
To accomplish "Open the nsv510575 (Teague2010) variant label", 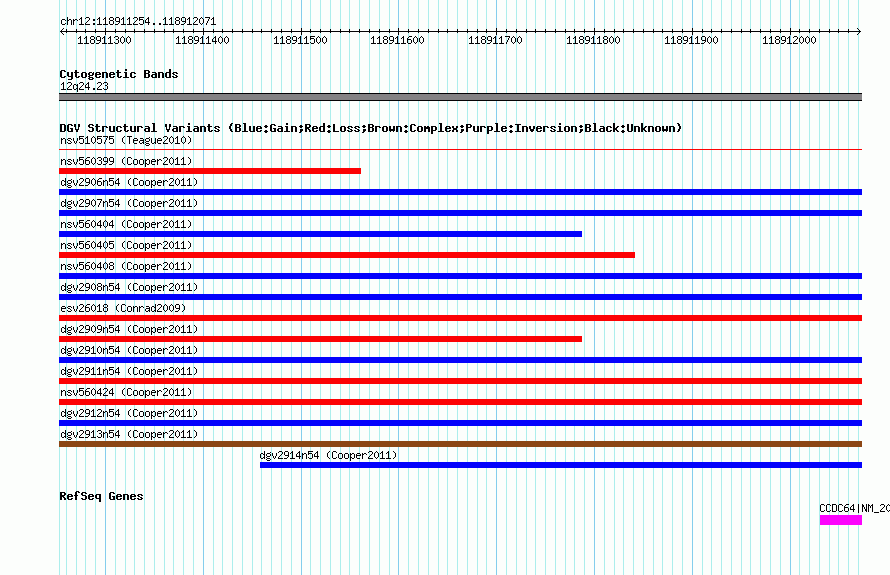I will point(126,140).
